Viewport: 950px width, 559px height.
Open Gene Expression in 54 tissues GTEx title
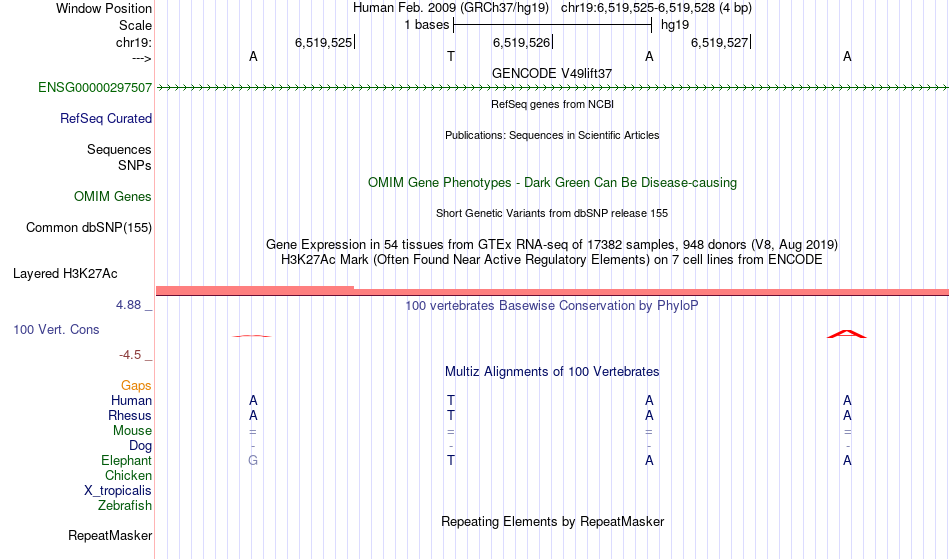point(552,245)
